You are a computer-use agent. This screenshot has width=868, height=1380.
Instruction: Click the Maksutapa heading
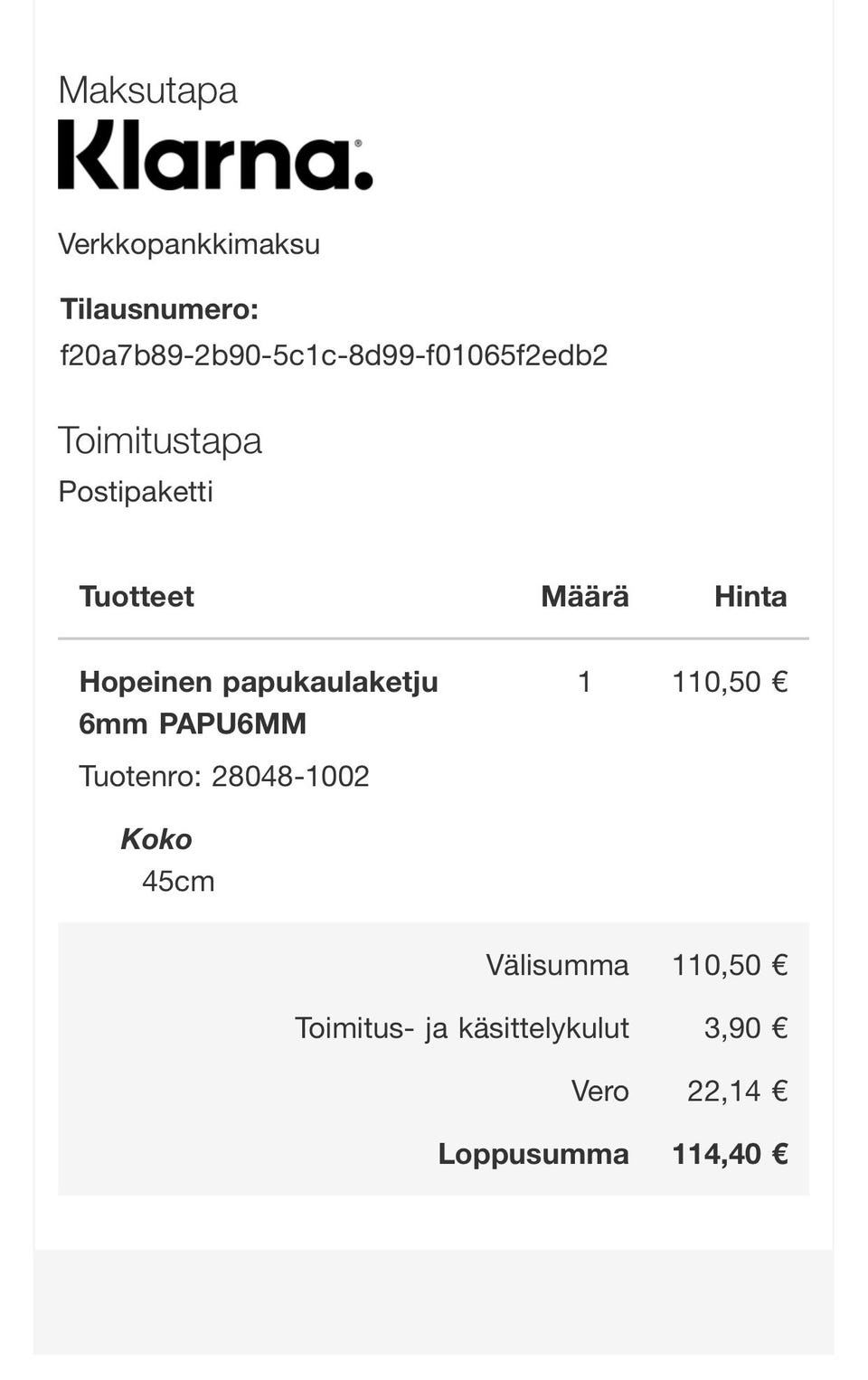[x=147, y=90]
